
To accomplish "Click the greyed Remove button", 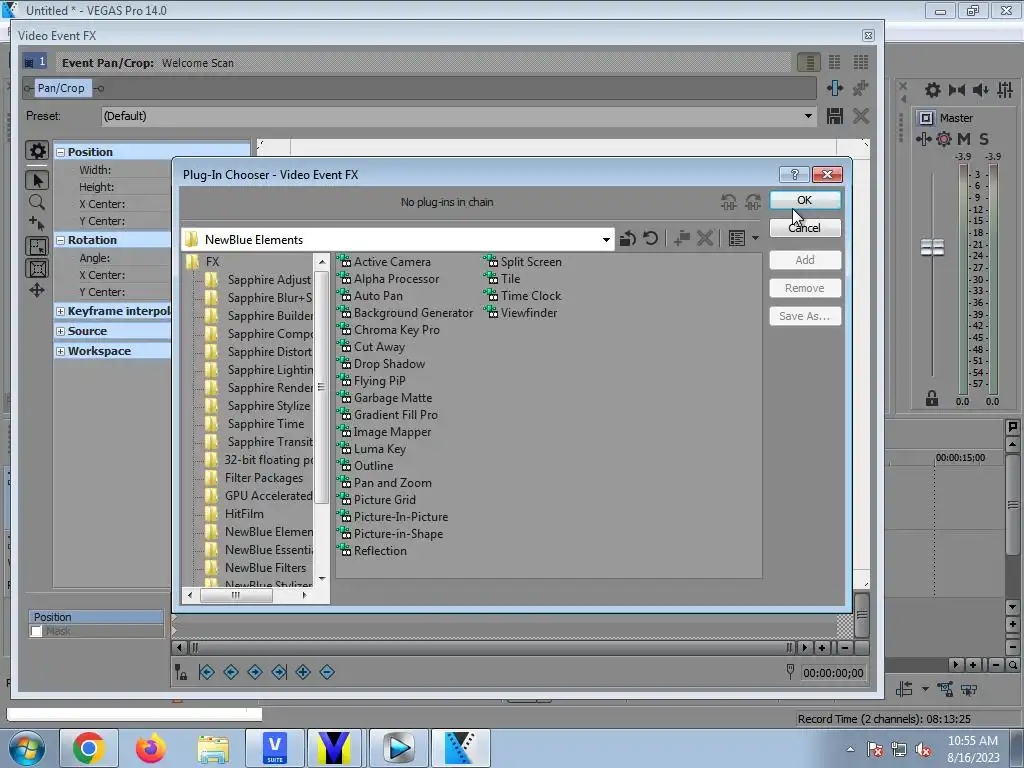I will 805,288.
